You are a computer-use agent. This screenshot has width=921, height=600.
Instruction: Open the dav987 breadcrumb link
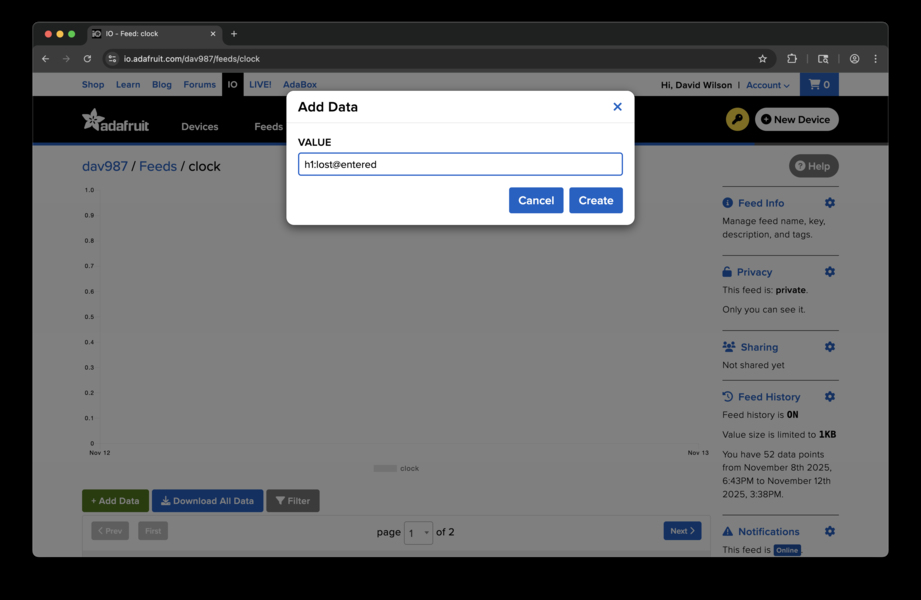[106, 166]
